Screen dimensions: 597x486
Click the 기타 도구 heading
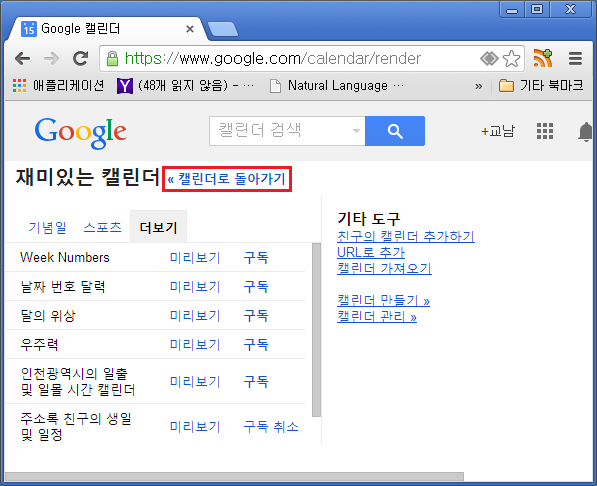369,219
